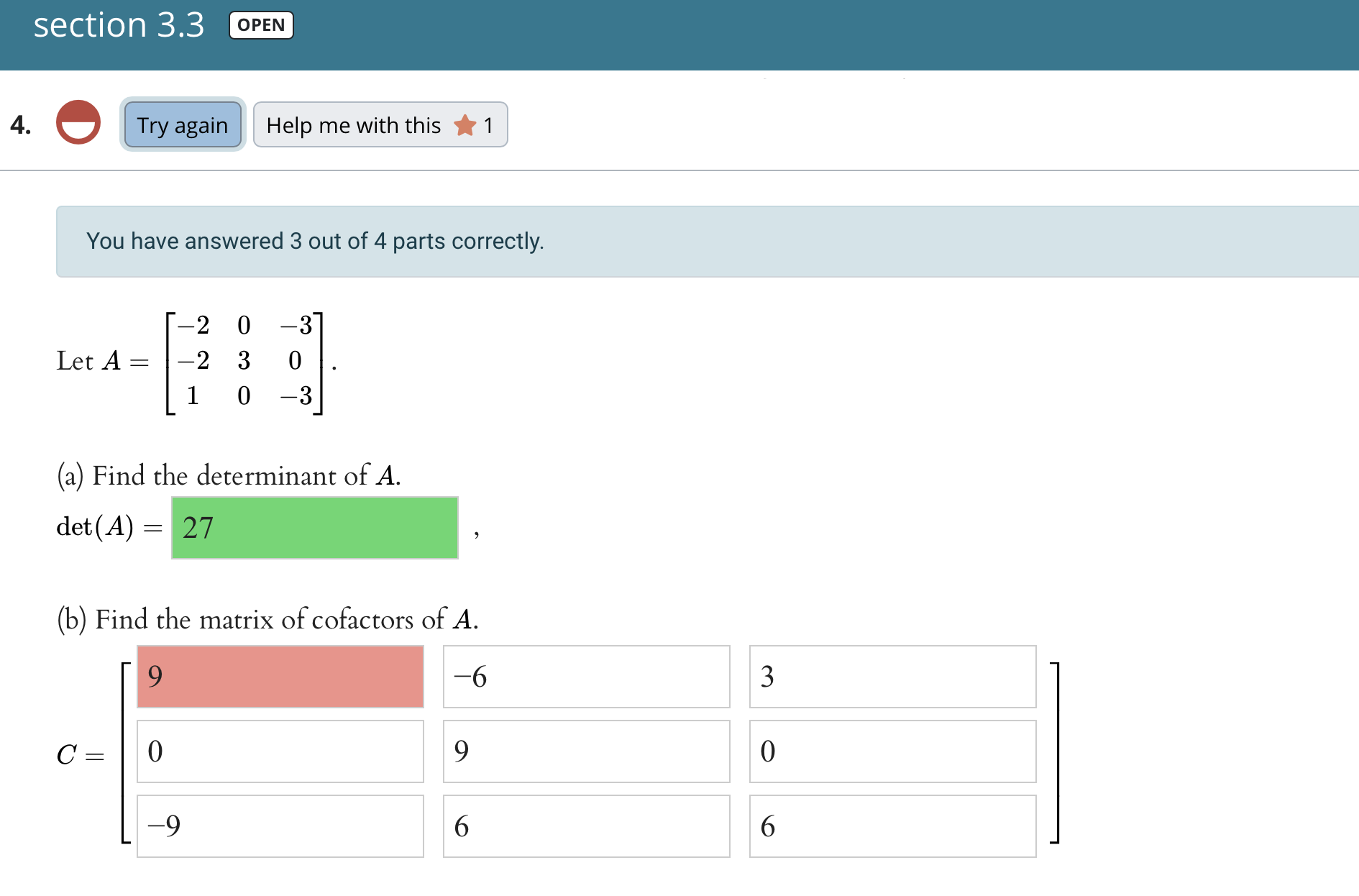Click the OPEN status badge
This screenshot has width=1359, height=896.
point(261,25)
